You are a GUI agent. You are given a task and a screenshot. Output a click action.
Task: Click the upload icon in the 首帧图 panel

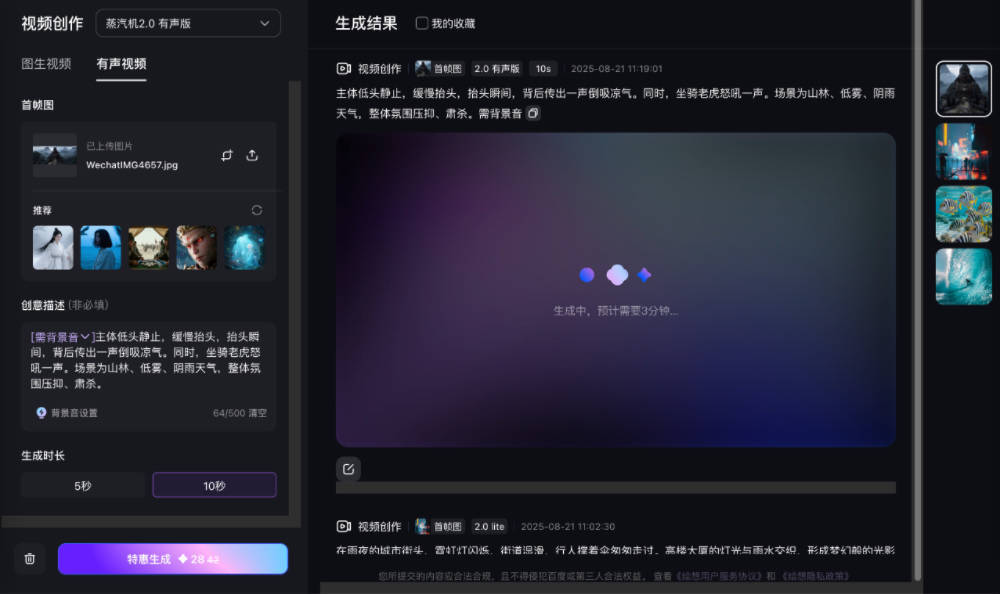pyautogui.click(x=252, y=155)
